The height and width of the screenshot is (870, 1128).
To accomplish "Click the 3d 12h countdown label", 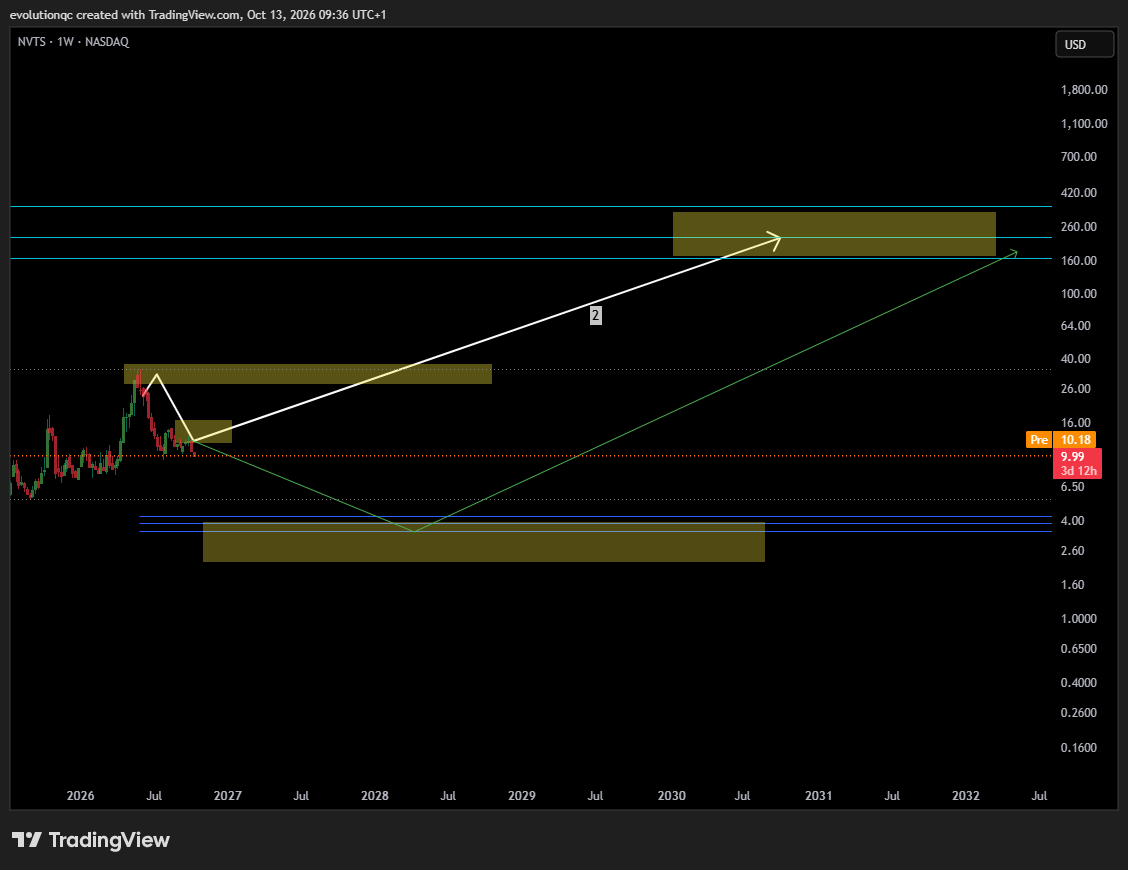I will 1078,471.
